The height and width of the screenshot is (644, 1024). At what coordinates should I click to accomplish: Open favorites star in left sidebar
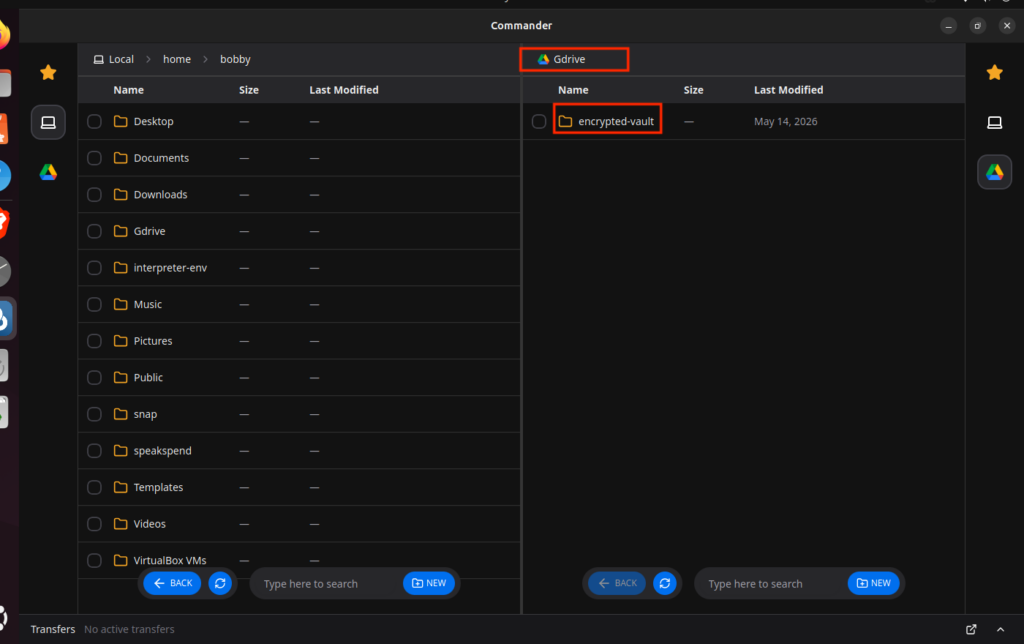[48, 72]
